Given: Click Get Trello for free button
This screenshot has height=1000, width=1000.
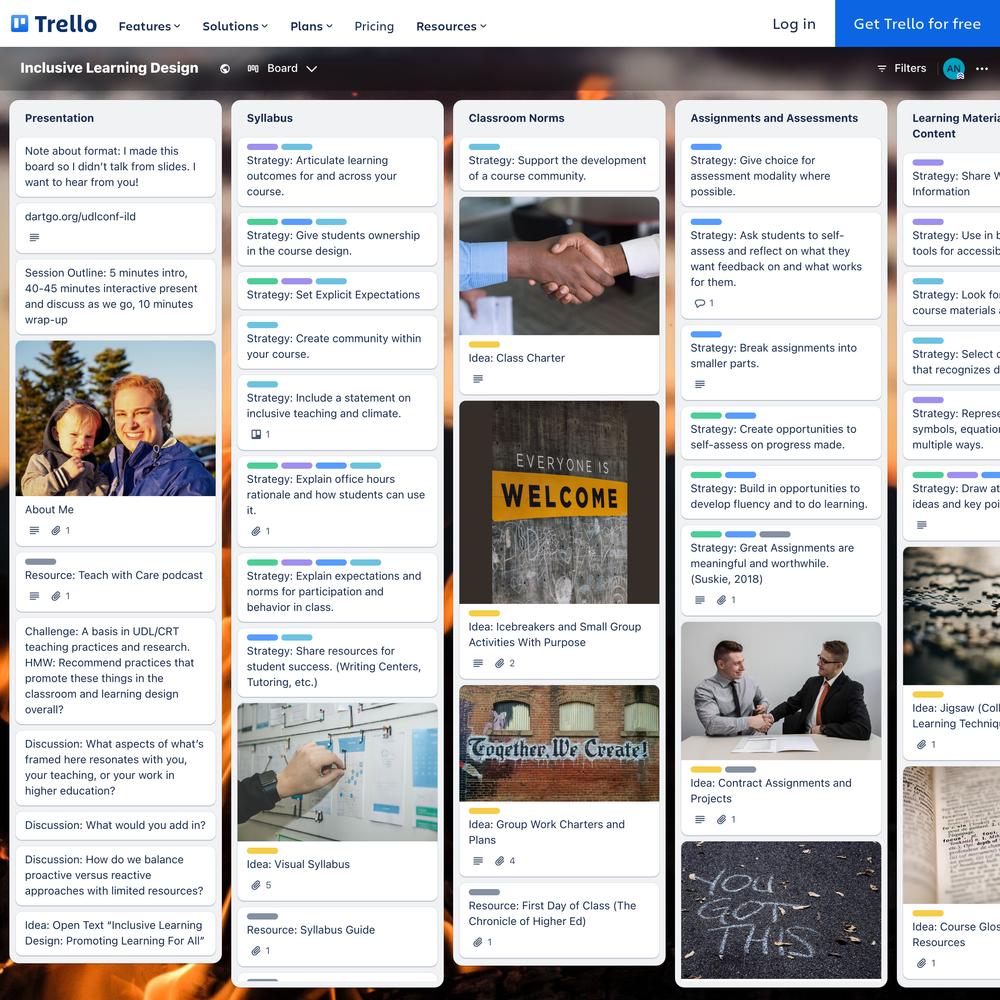Looking at the screenshot, I should tap(917, 24).
